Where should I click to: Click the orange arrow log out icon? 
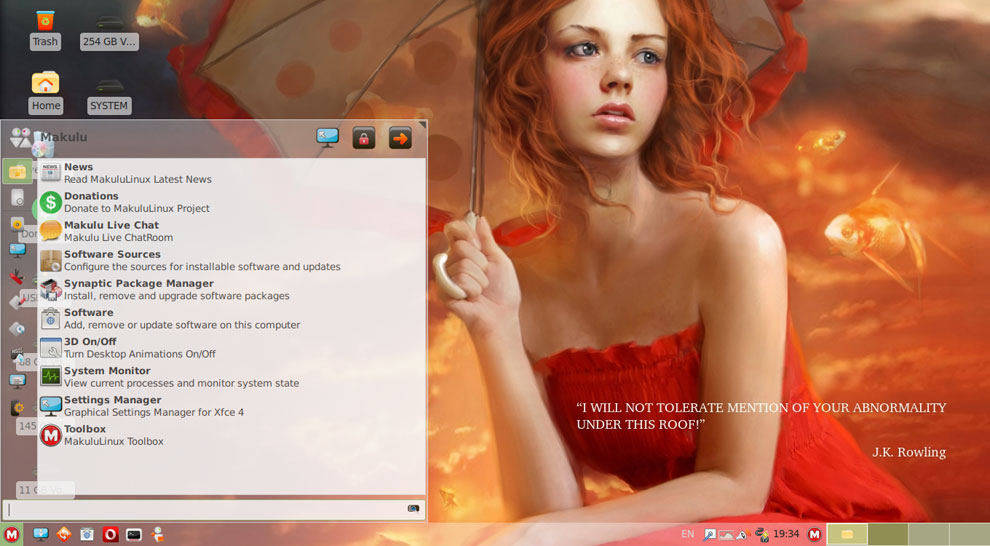(x=400, y=138)
